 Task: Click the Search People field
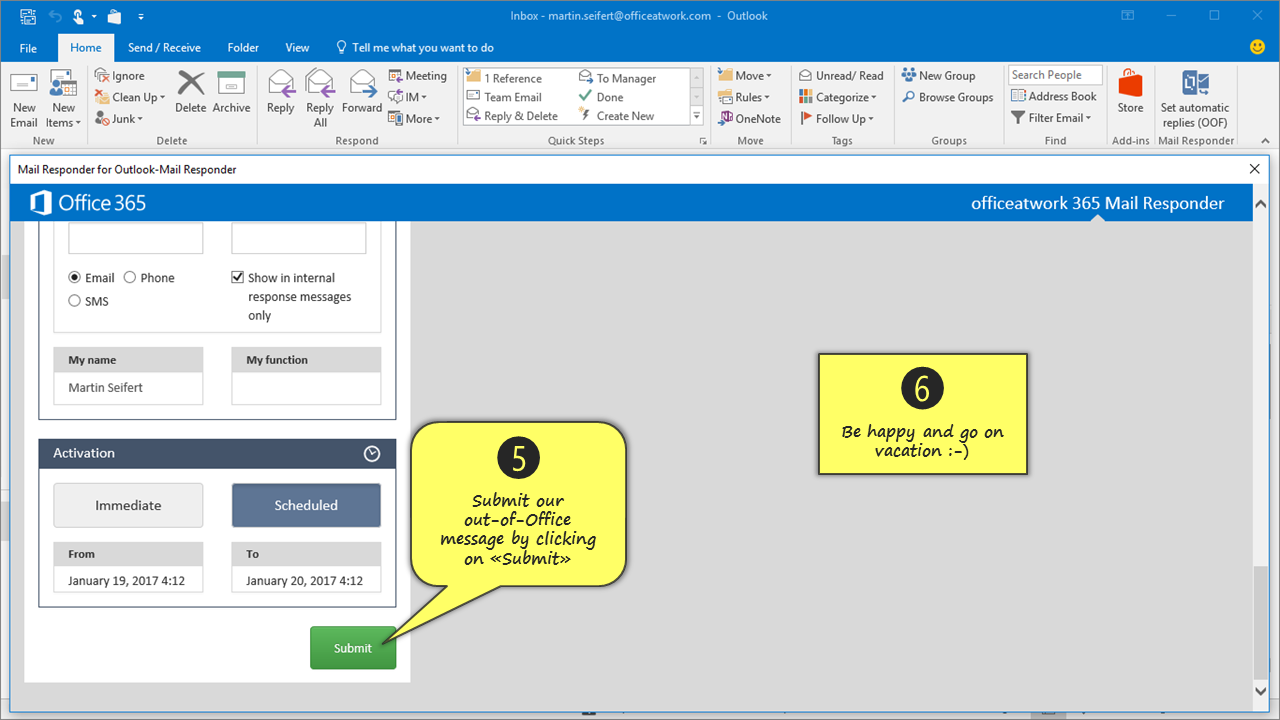pyautogui.click(x=1055, y=75)
